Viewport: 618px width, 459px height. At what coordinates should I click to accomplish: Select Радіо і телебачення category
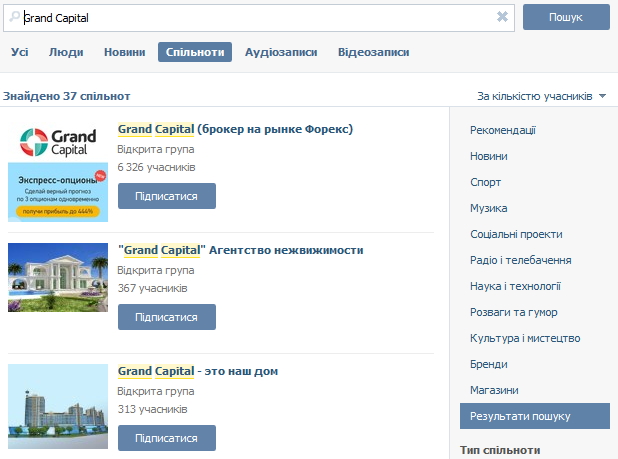click(x=521, y=260)
